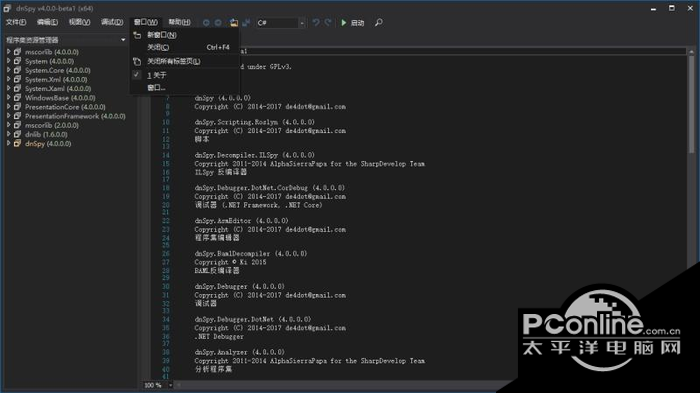Image resolution: width=700 pixels, height=393 pixels.
Task: Open the C# language dropdown
Action: 302,23
